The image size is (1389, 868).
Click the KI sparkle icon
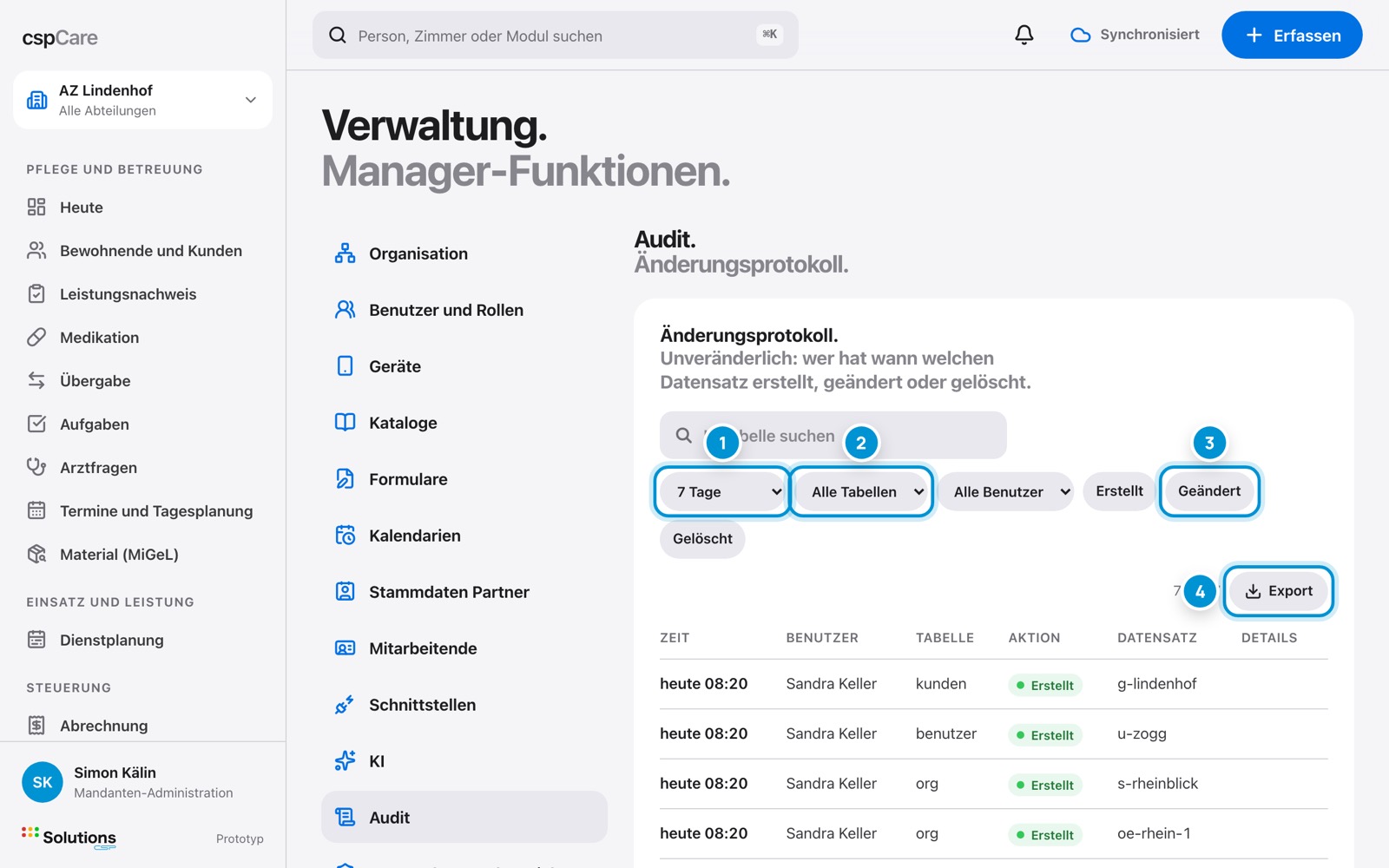(346, 761)
